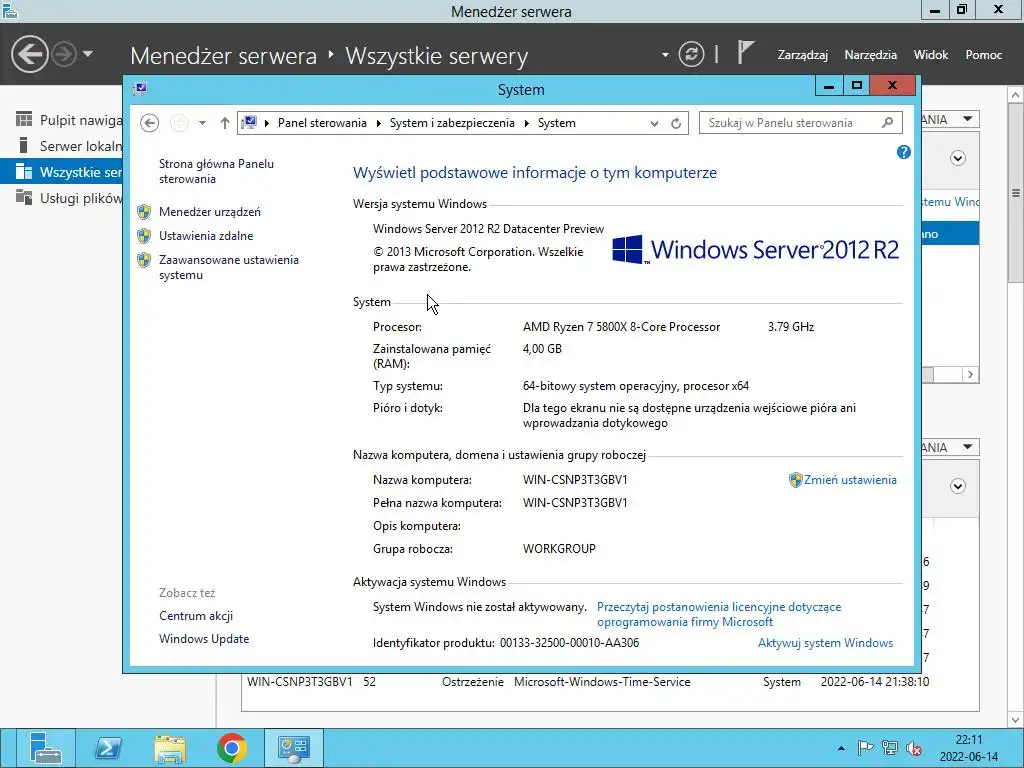This screenshot has height=768, width=1024.
Task: Open the Pomoc menu
Action: pyautogui.click(x=984, y=55)
